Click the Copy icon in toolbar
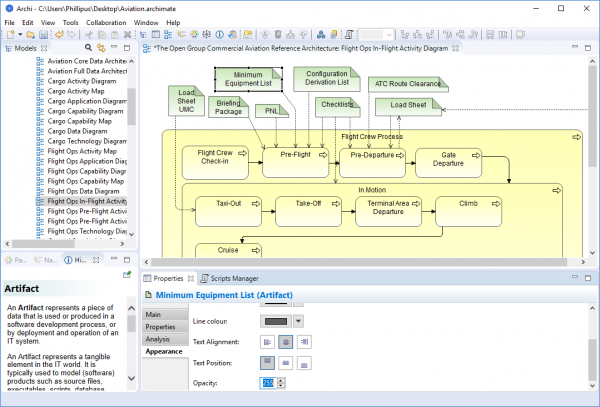Viewport: 600px width, 407px height. pyautogui.click(x=102, y=35)
